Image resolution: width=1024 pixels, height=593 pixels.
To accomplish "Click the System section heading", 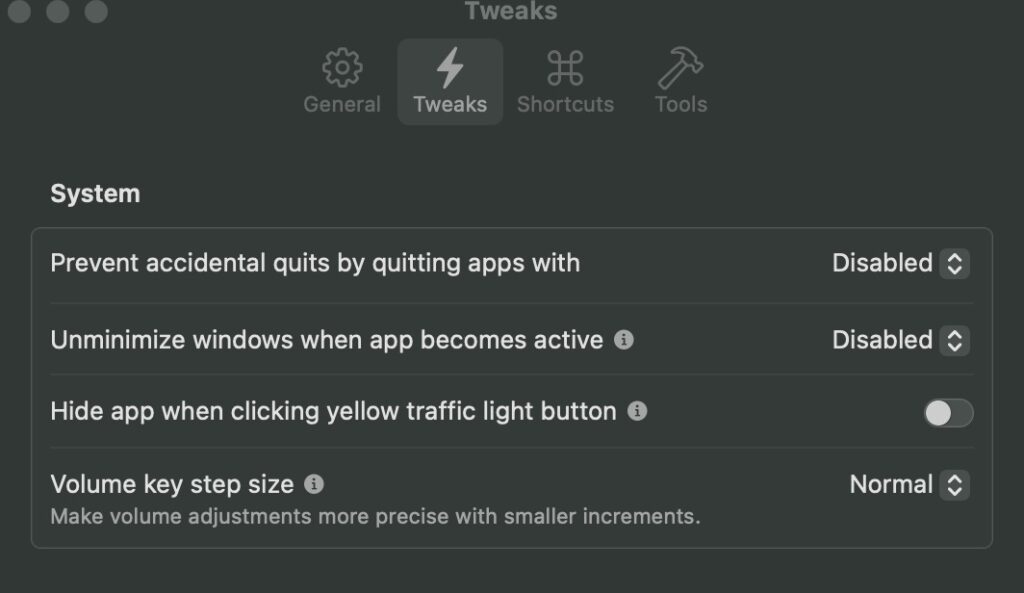I will coord(95,194).
